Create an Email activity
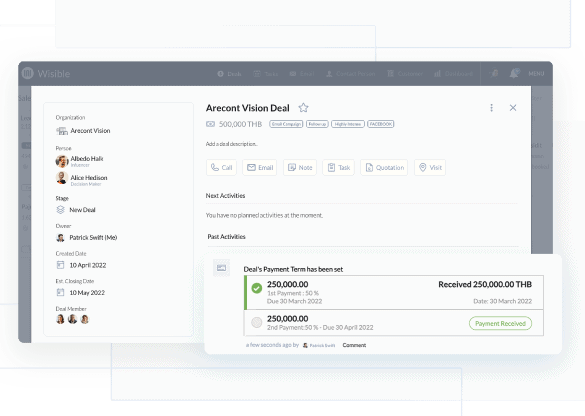The width and height of the screenshot is (585, 416). (260, 168)
